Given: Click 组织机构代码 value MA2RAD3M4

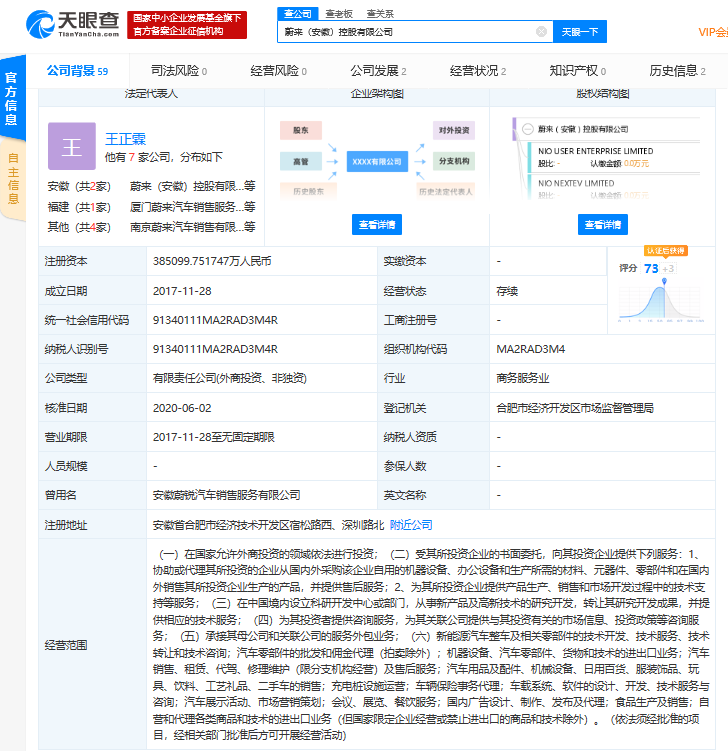Looking at the screenshot, I should point(530,349).
